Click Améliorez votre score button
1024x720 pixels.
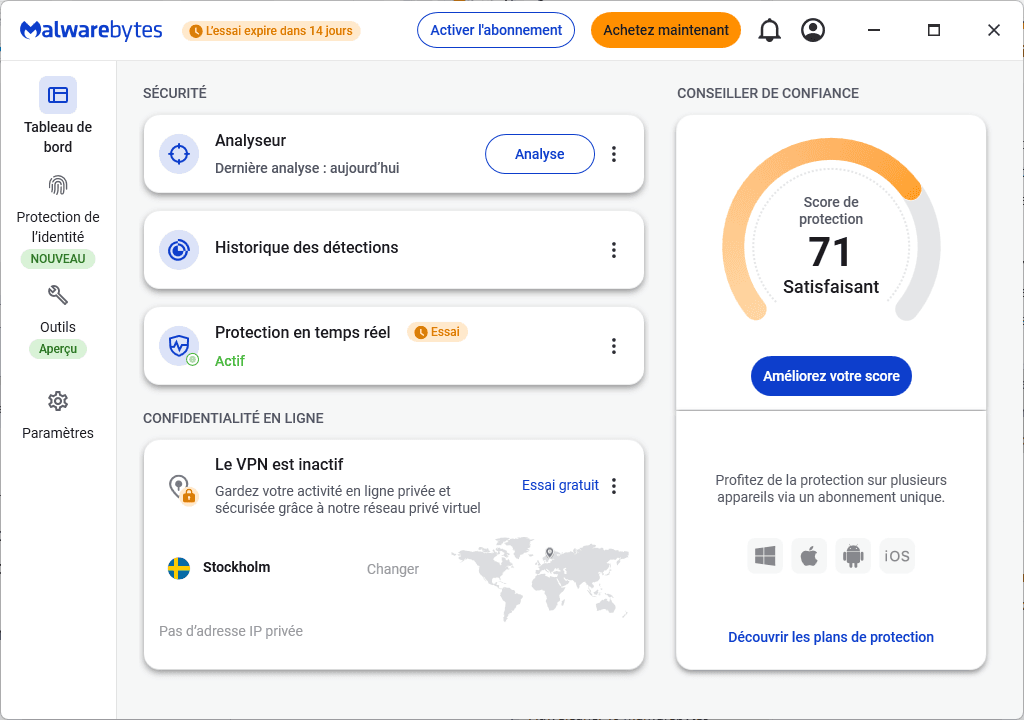tap(831, 376)
